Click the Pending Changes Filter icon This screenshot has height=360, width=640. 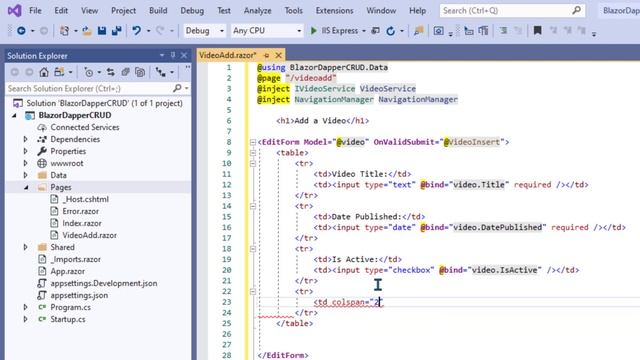[89, 72]
